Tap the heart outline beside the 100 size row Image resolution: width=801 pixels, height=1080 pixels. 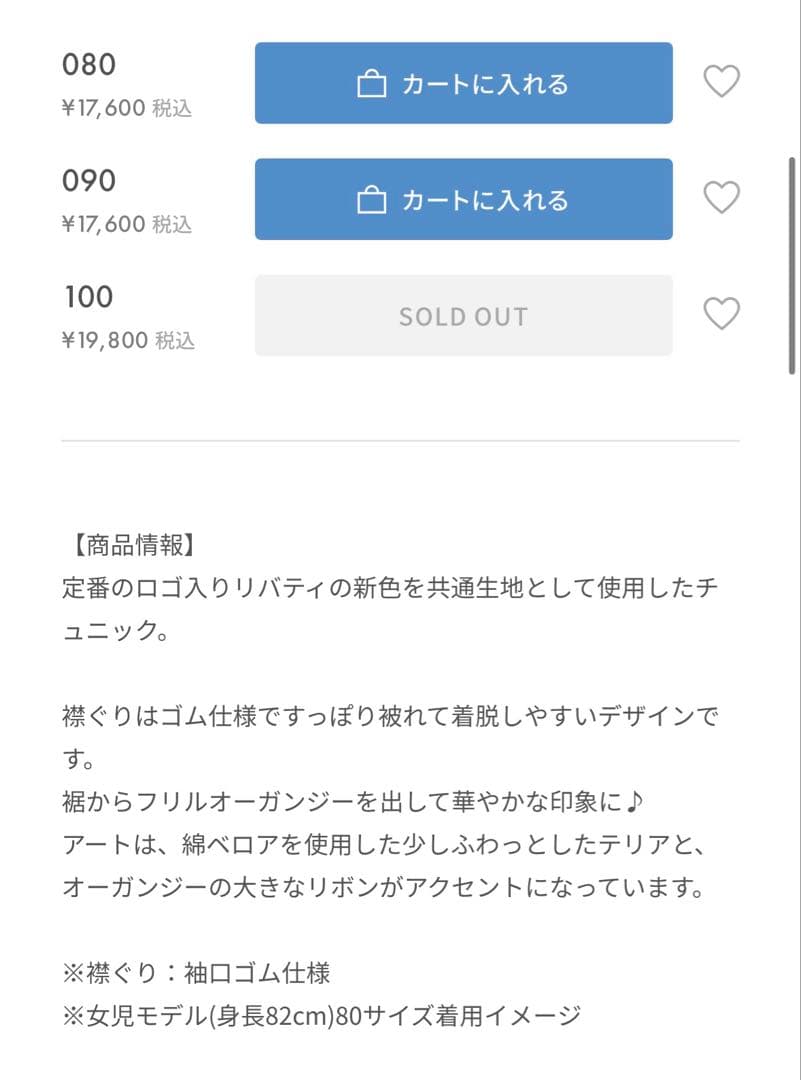[722, 315]
